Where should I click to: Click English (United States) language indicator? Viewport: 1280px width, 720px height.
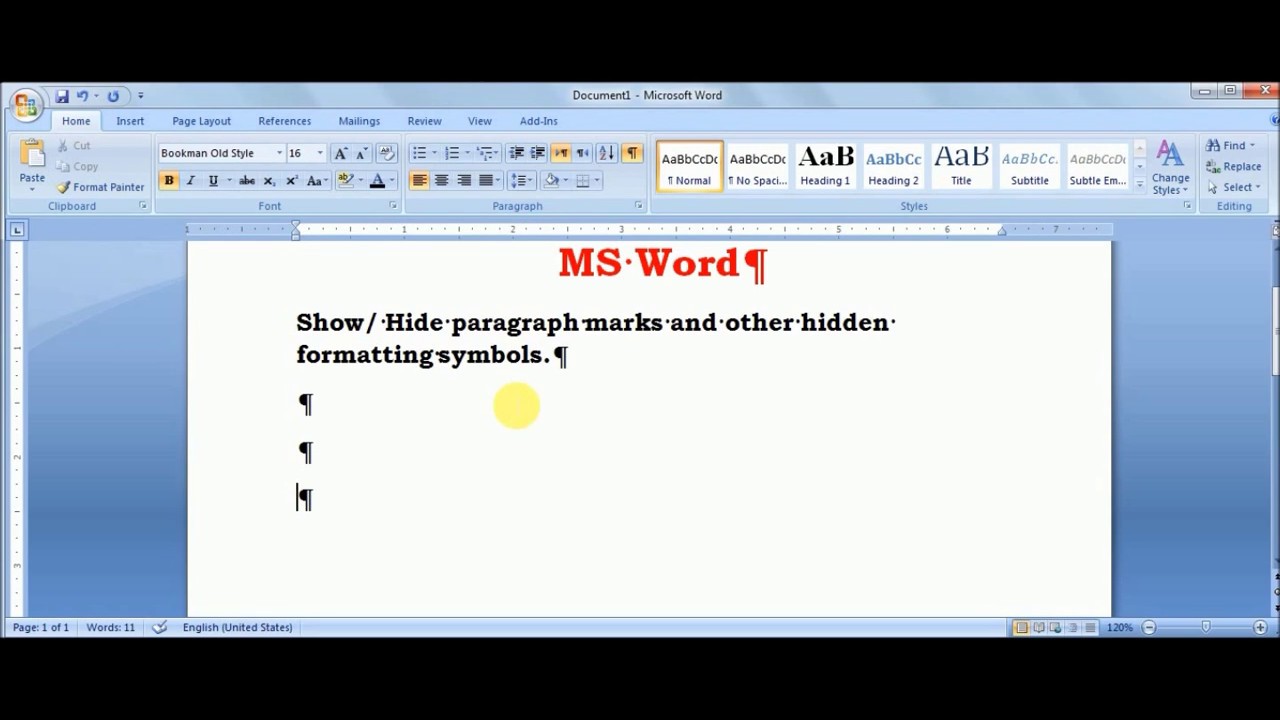point(237,627)
